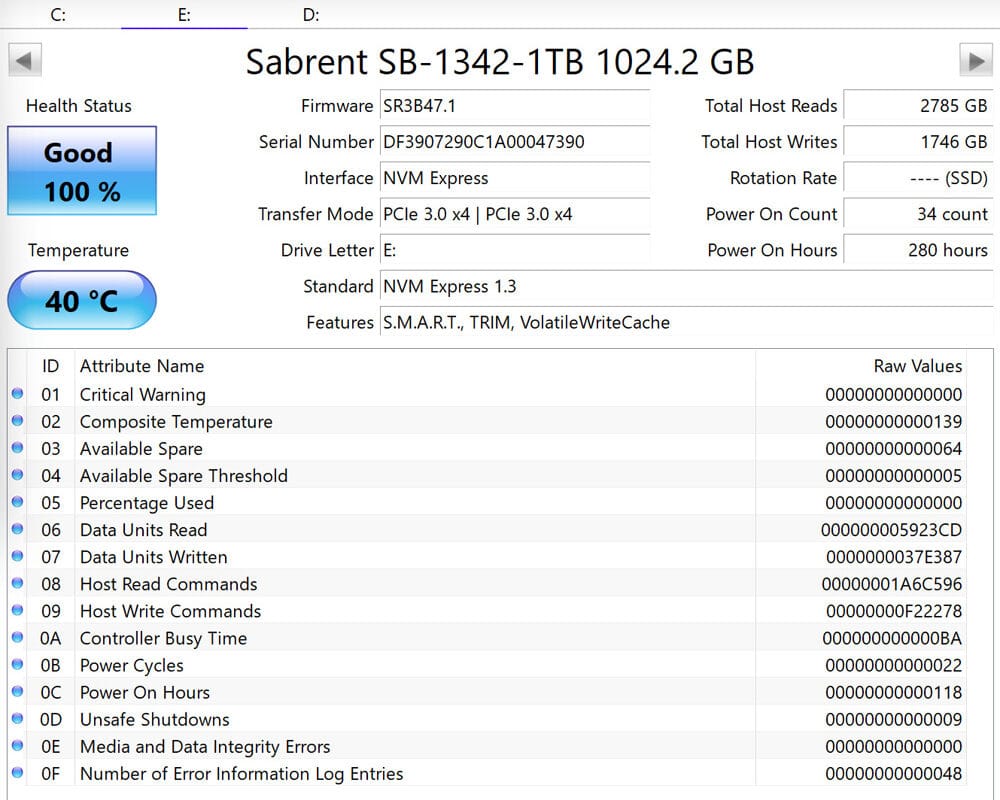This screenshot has height=800, width=1000.
Task: Select Number of Error Information Log Entries
Action: [x=241, y=774]
